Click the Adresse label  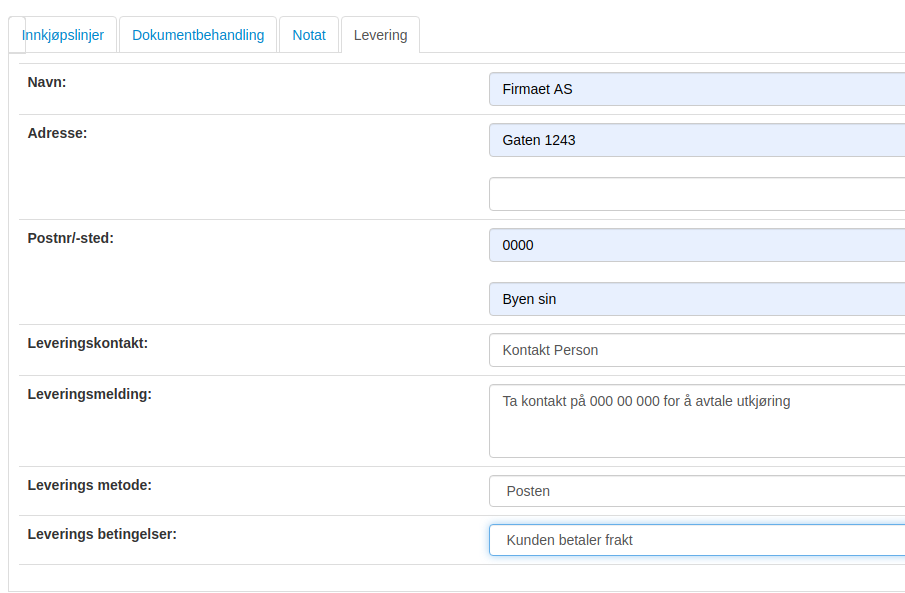coord(57,133)
